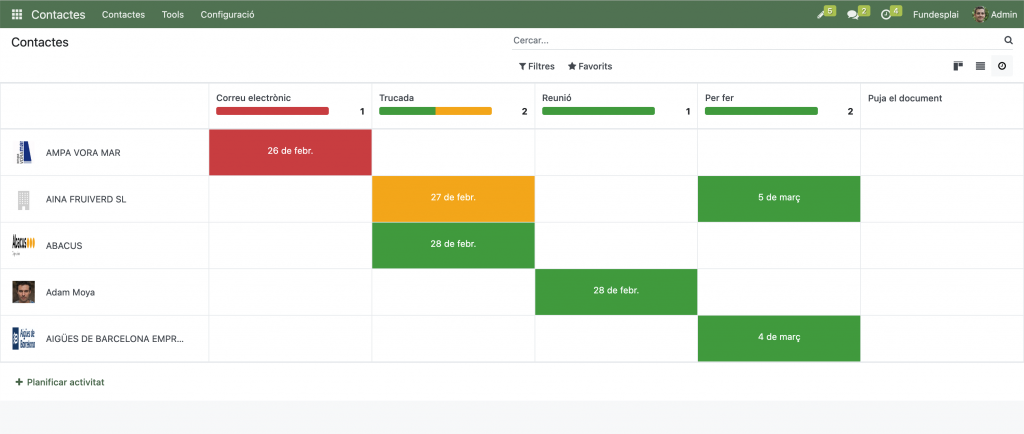Image resolution: width=1024 pixels, height=434 pixels.
Task: Open the activities clock icon in navbar
Action: coord(886,15)
